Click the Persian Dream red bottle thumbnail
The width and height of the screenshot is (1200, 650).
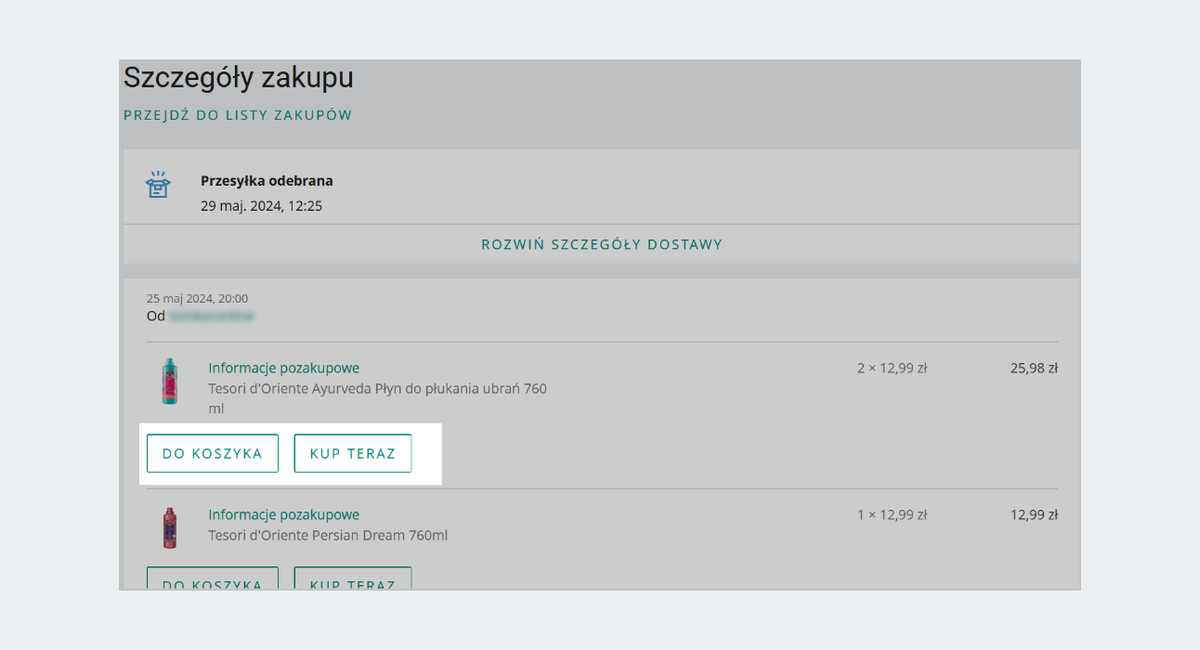(170, 527)
